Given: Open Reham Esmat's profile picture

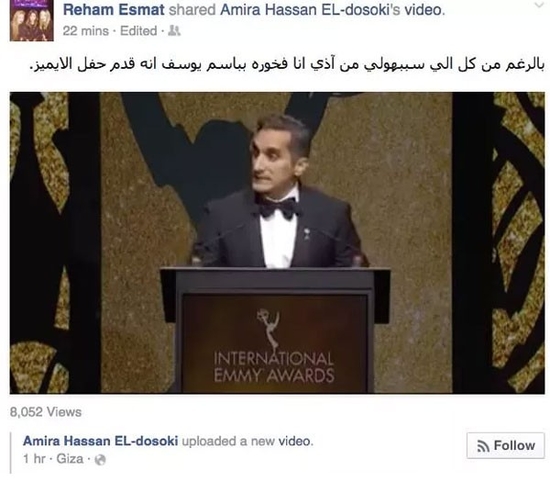Looking at the screenshot, I should (32, 20).
